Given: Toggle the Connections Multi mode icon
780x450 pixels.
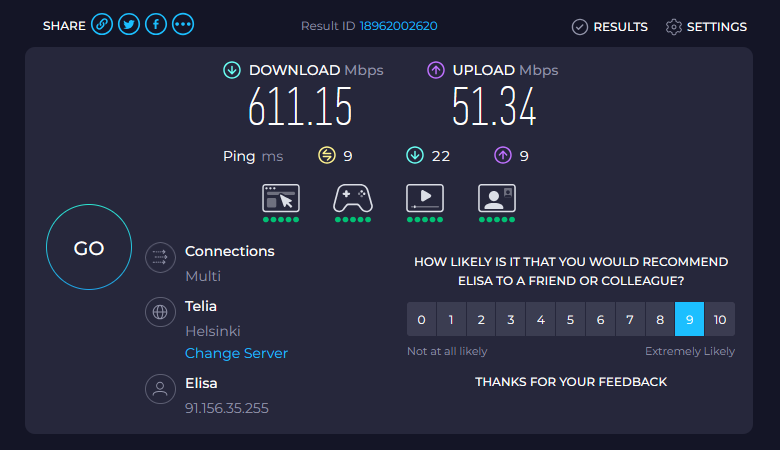Looking at the screenshot, I should pos(160,257).
